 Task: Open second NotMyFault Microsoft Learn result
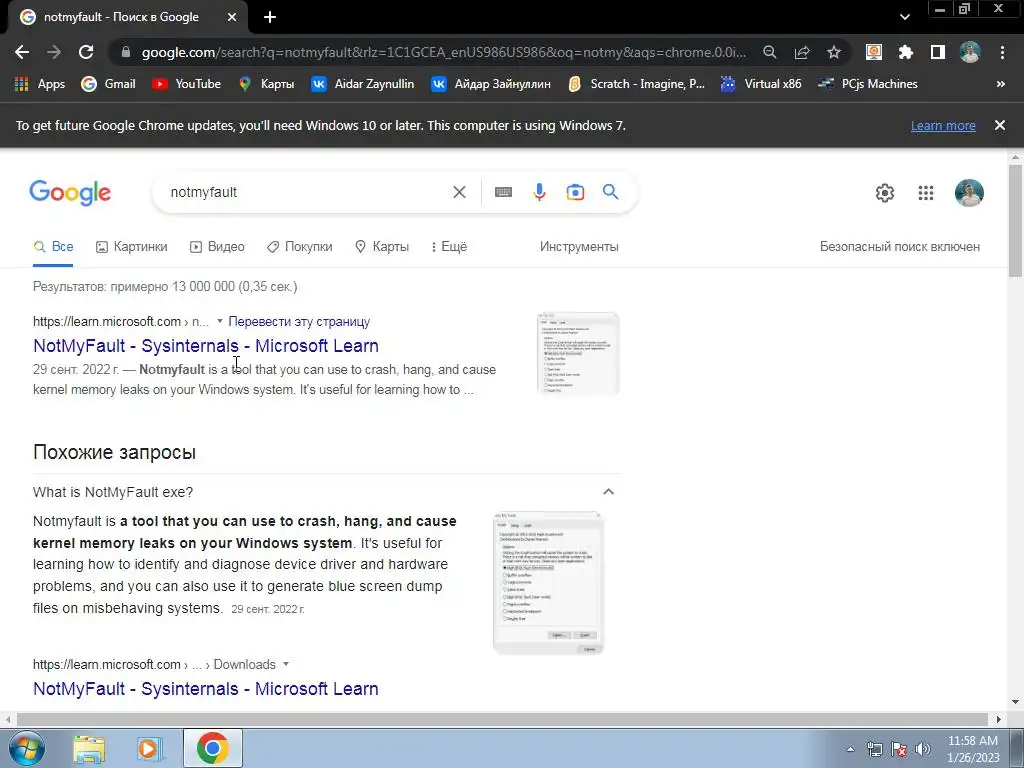[206, 688]
